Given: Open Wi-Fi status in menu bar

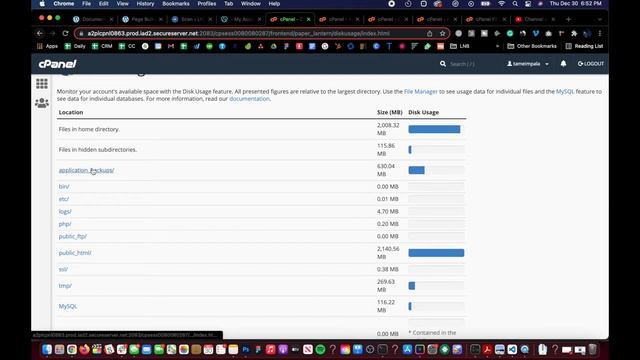Looking at the screenshot, I should tap(502, 4).
